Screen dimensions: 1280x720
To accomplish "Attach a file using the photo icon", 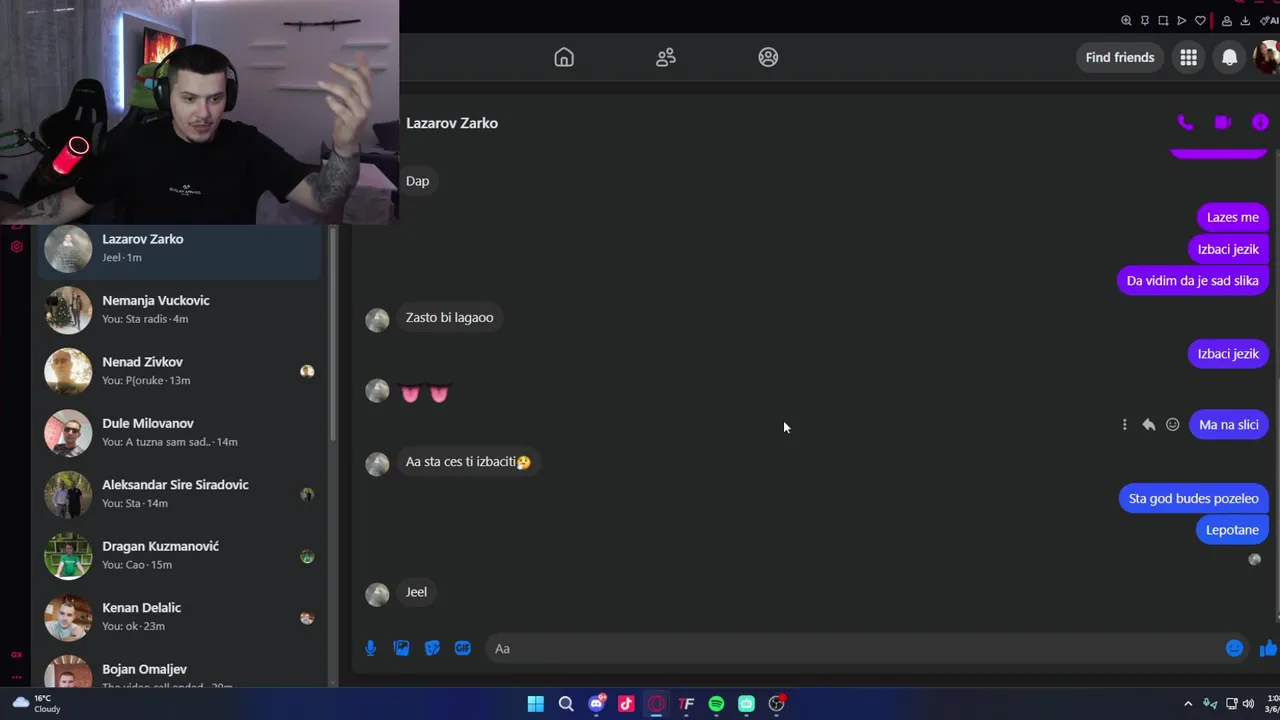I will pos(401,648).
